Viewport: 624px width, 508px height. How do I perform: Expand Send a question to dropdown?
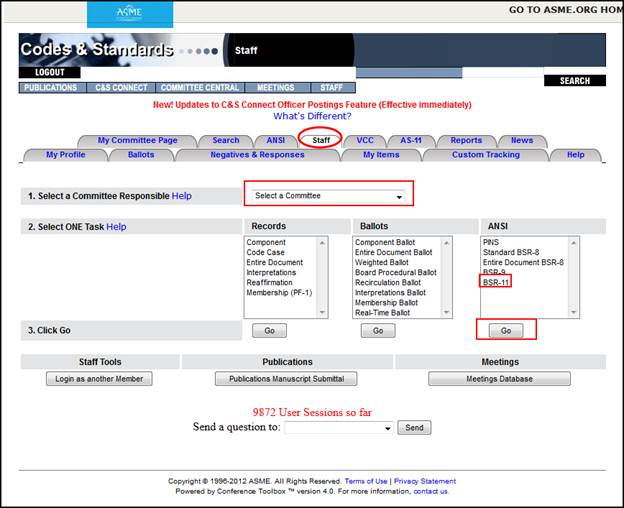[x=339, y=428]
